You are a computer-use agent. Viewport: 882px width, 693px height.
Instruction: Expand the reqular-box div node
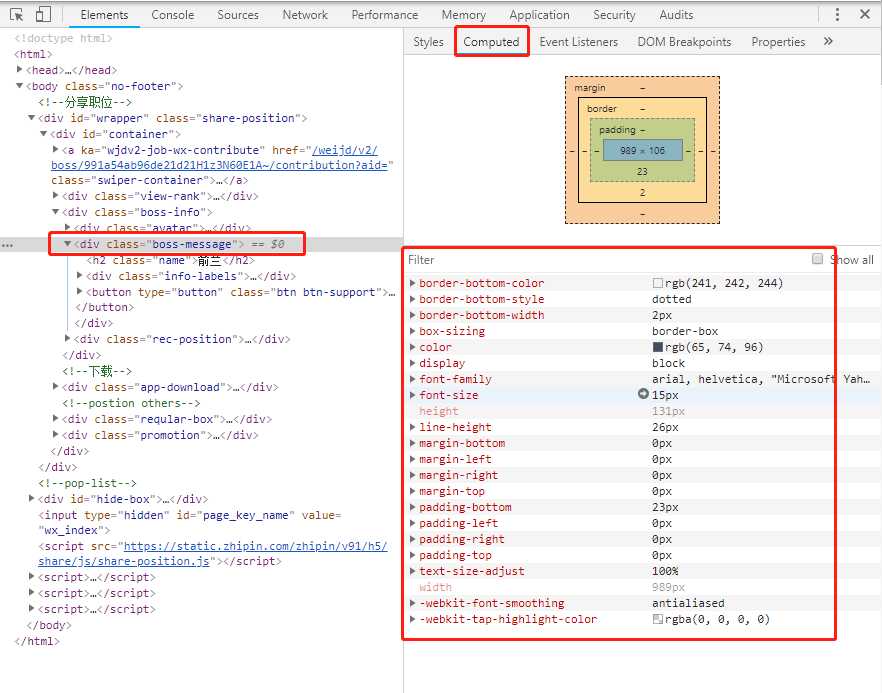[x=55, y=418]
